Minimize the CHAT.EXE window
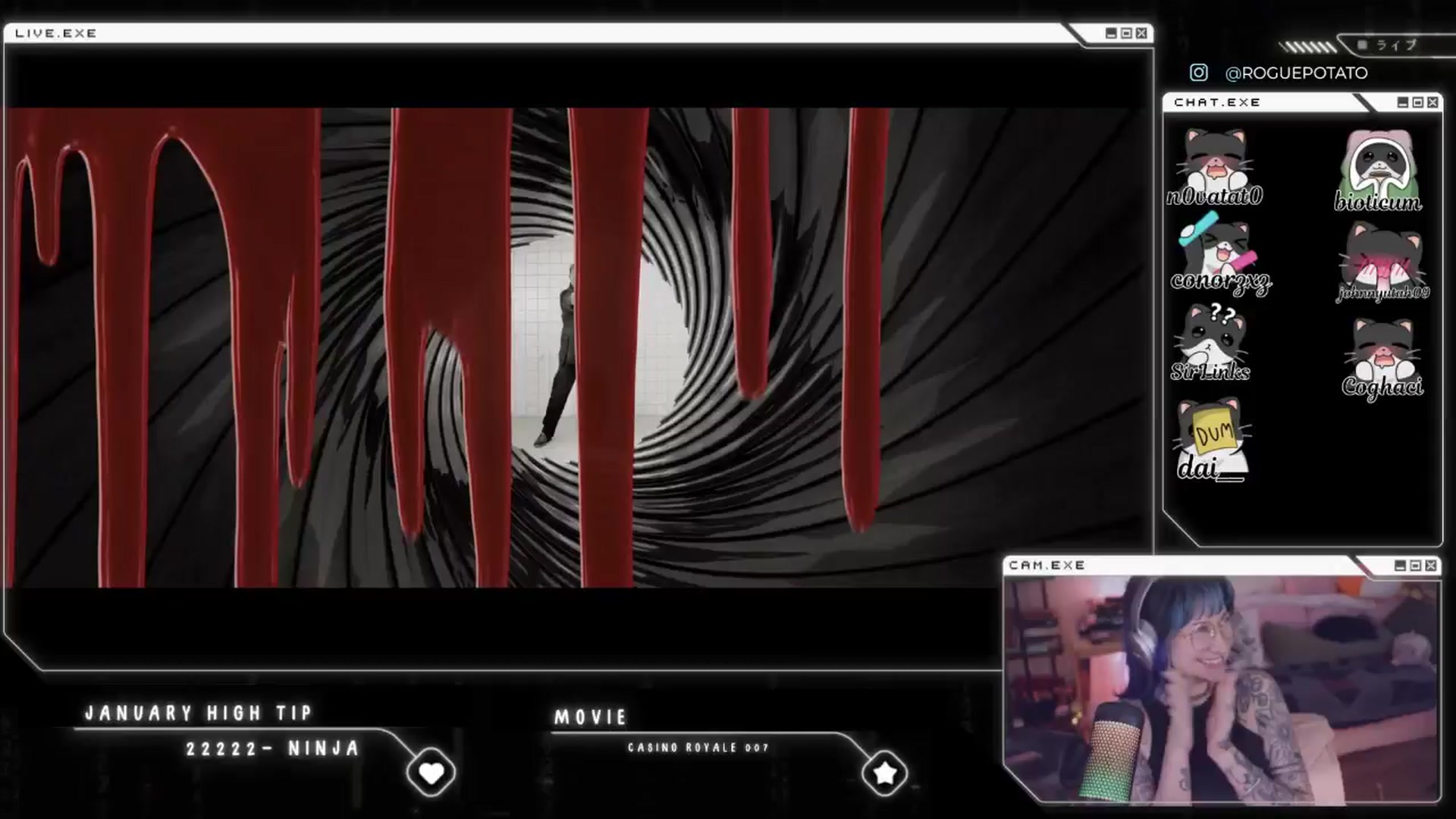The image size is (1456, 819). pyautogui.click(x=1402, y=102)
